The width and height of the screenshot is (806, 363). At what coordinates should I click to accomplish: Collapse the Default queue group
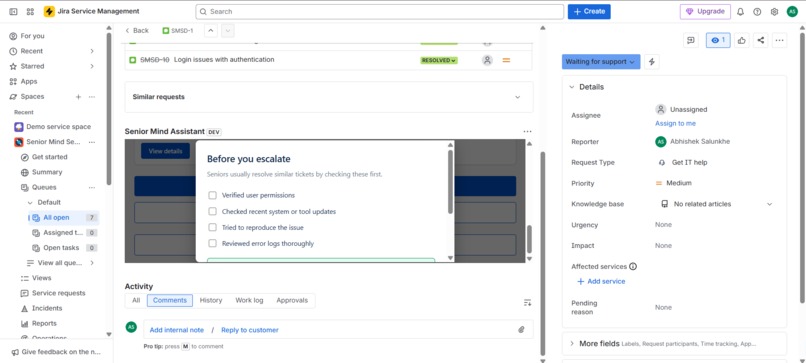click(x=30, y=203)
